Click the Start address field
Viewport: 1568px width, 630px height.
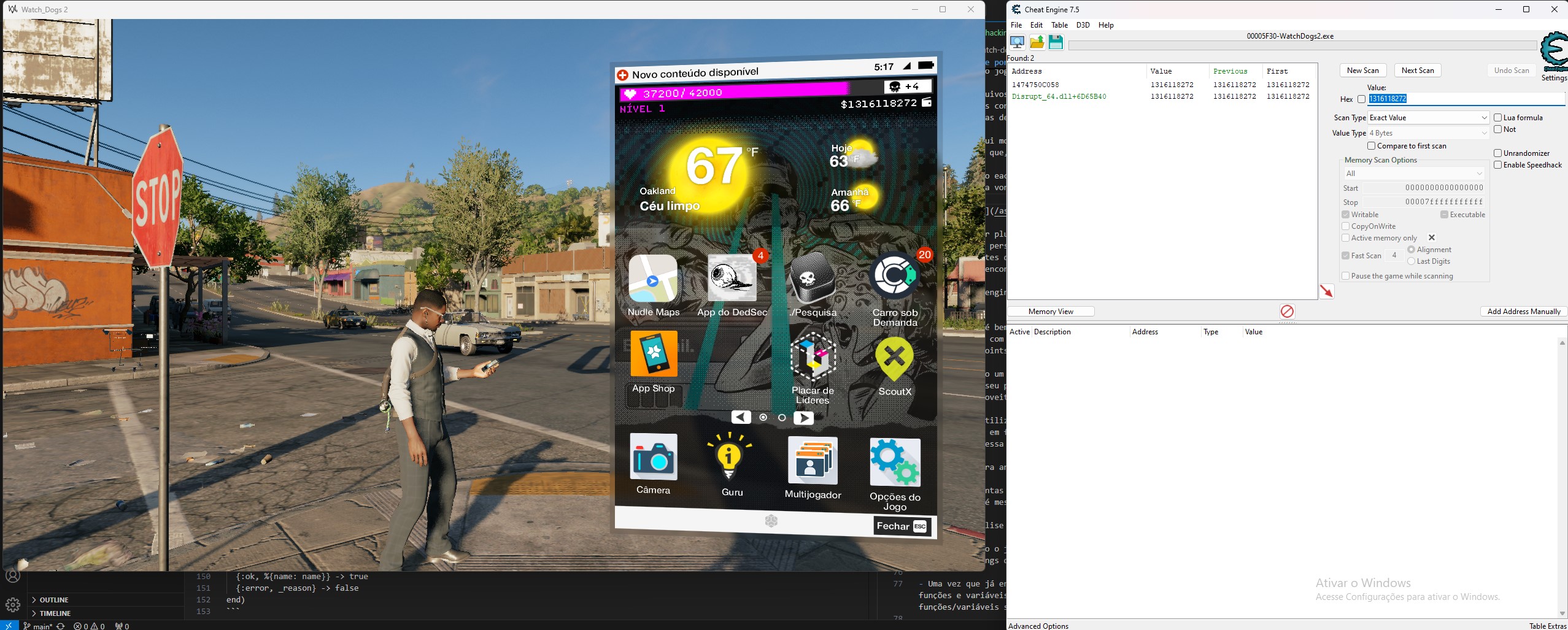pos(1424,188)
